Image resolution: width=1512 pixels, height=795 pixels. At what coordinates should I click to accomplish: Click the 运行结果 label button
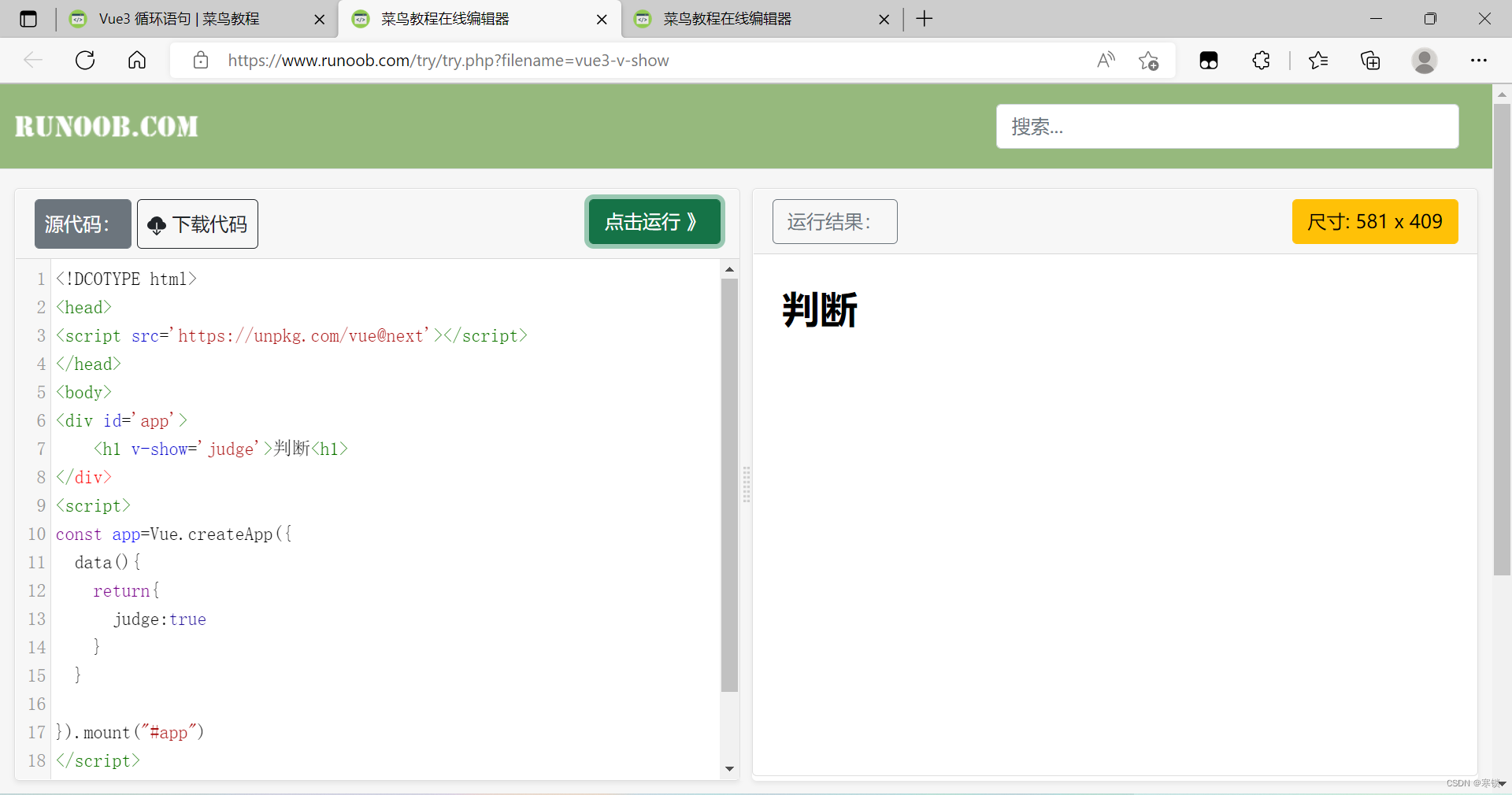tap(835, 222)
